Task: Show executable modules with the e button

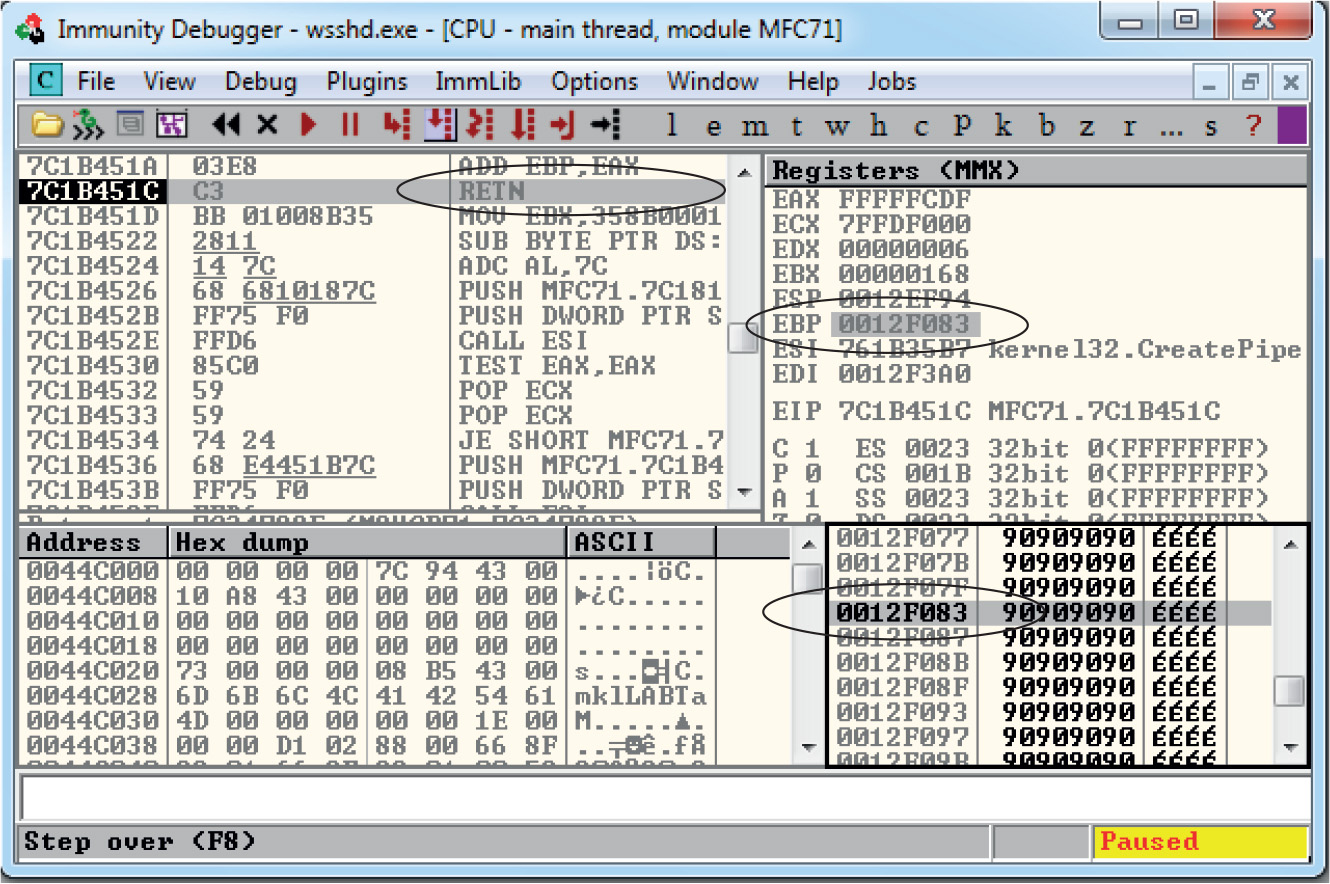Action: click(713, 126)
